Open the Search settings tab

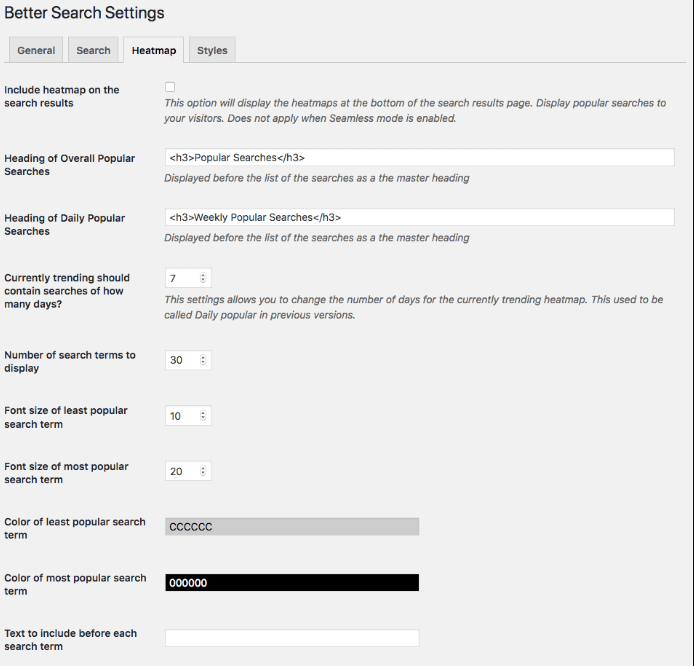(93, 51)
